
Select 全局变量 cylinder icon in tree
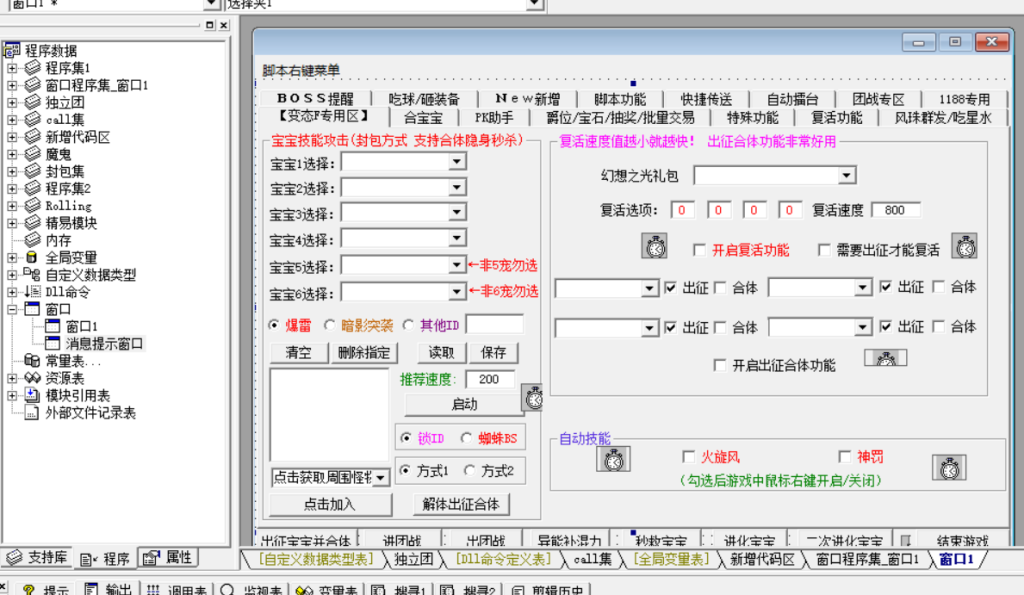pos(31,257)
